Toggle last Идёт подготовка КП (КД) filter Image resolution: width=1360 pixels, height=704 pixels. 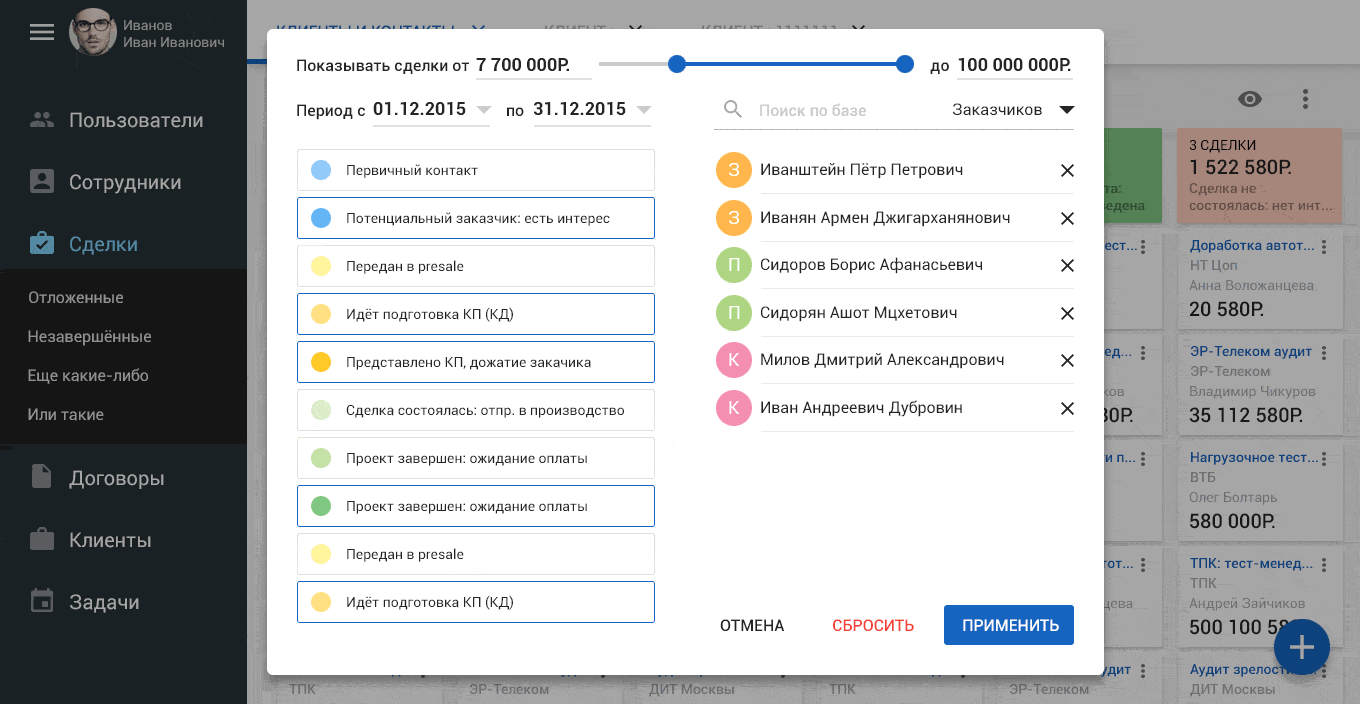[x=476, y=602]
